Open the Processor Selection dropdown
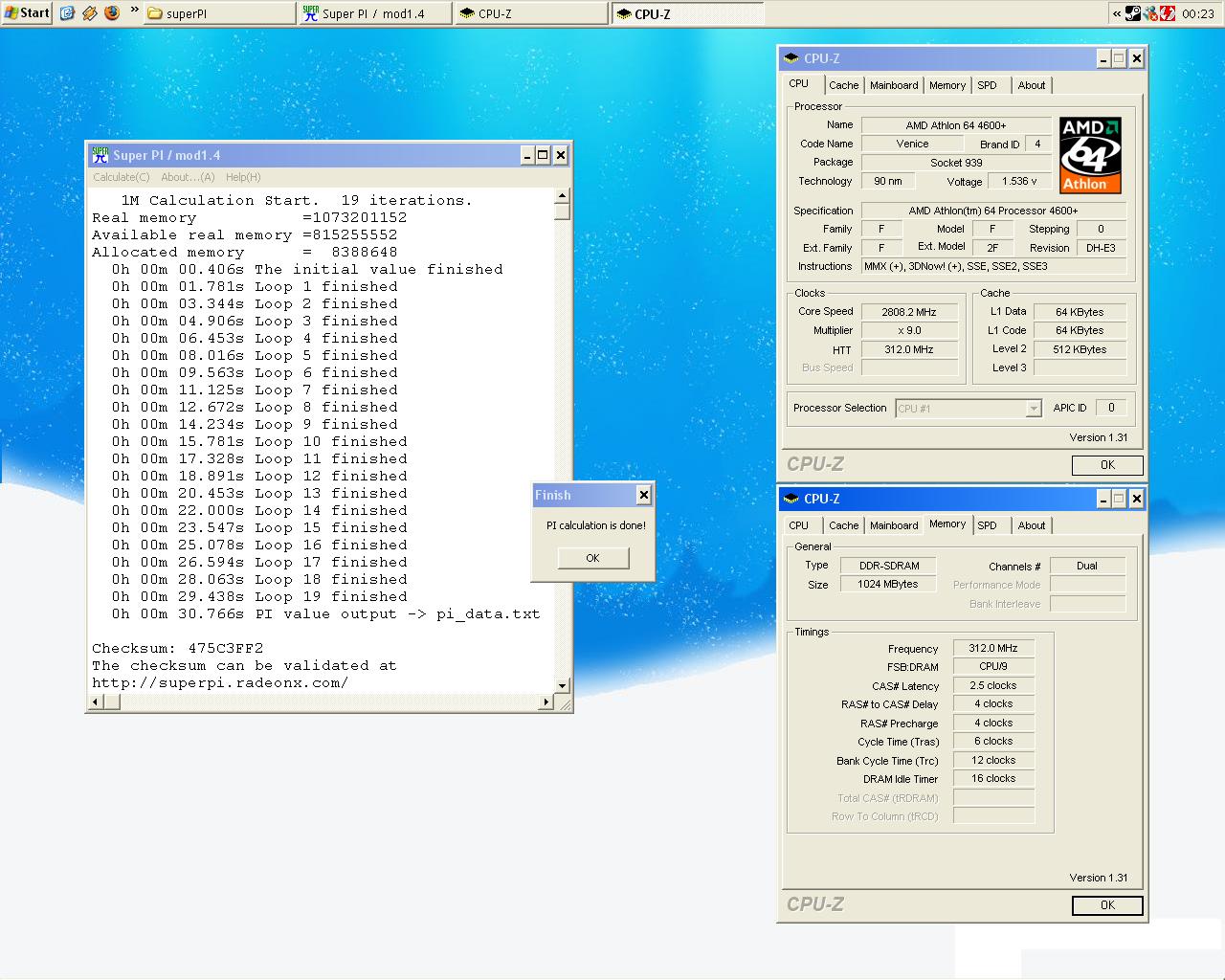 coord(968,409)
